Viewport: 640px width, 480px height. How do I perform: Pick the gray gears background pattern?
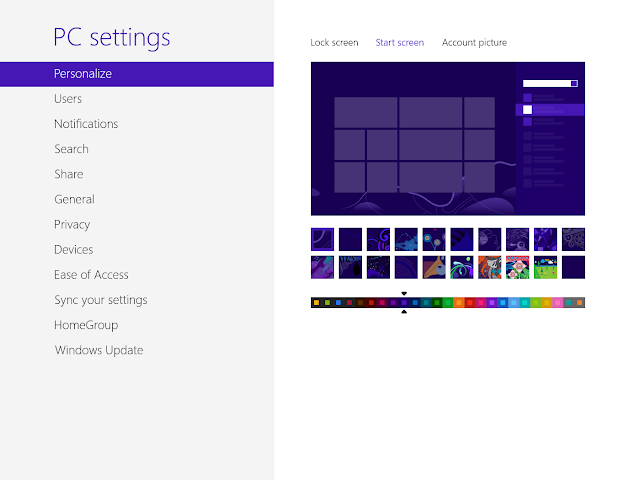[x=573, y=239]
